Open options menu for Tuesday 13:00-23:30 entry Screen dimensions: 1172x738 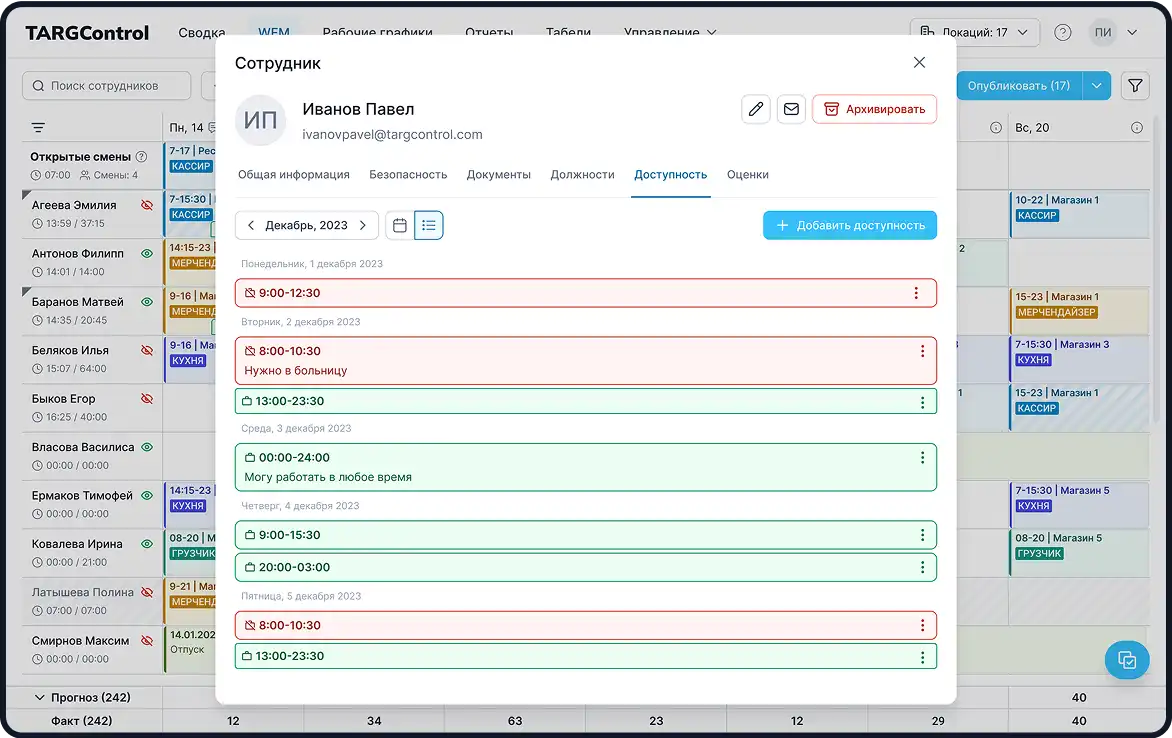[922, 402]
